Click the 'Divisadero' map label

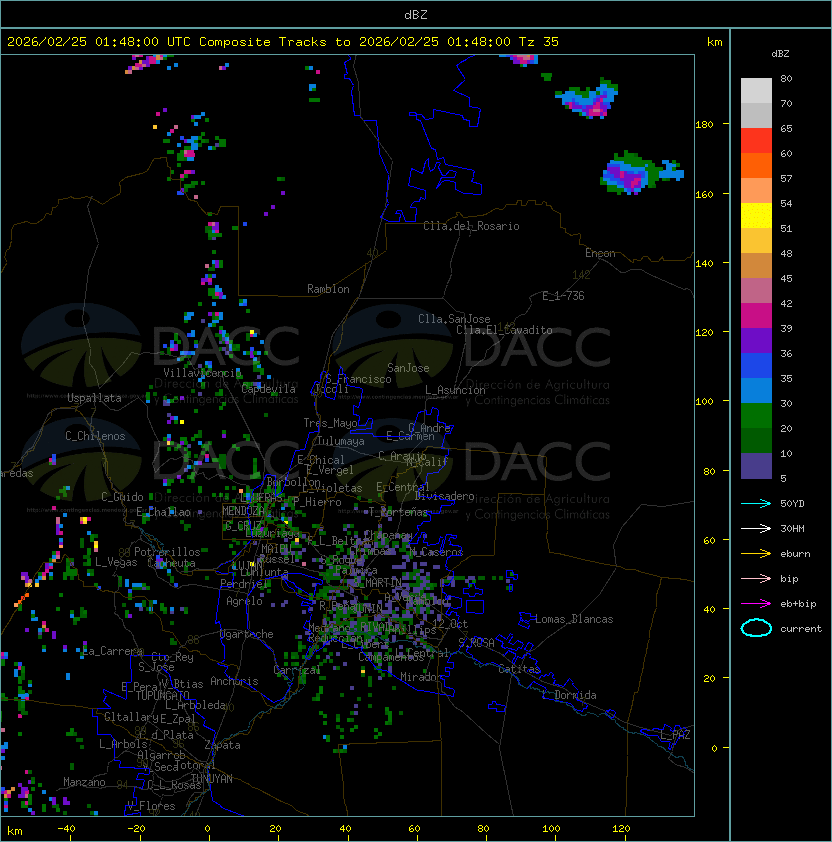(444, 496)
